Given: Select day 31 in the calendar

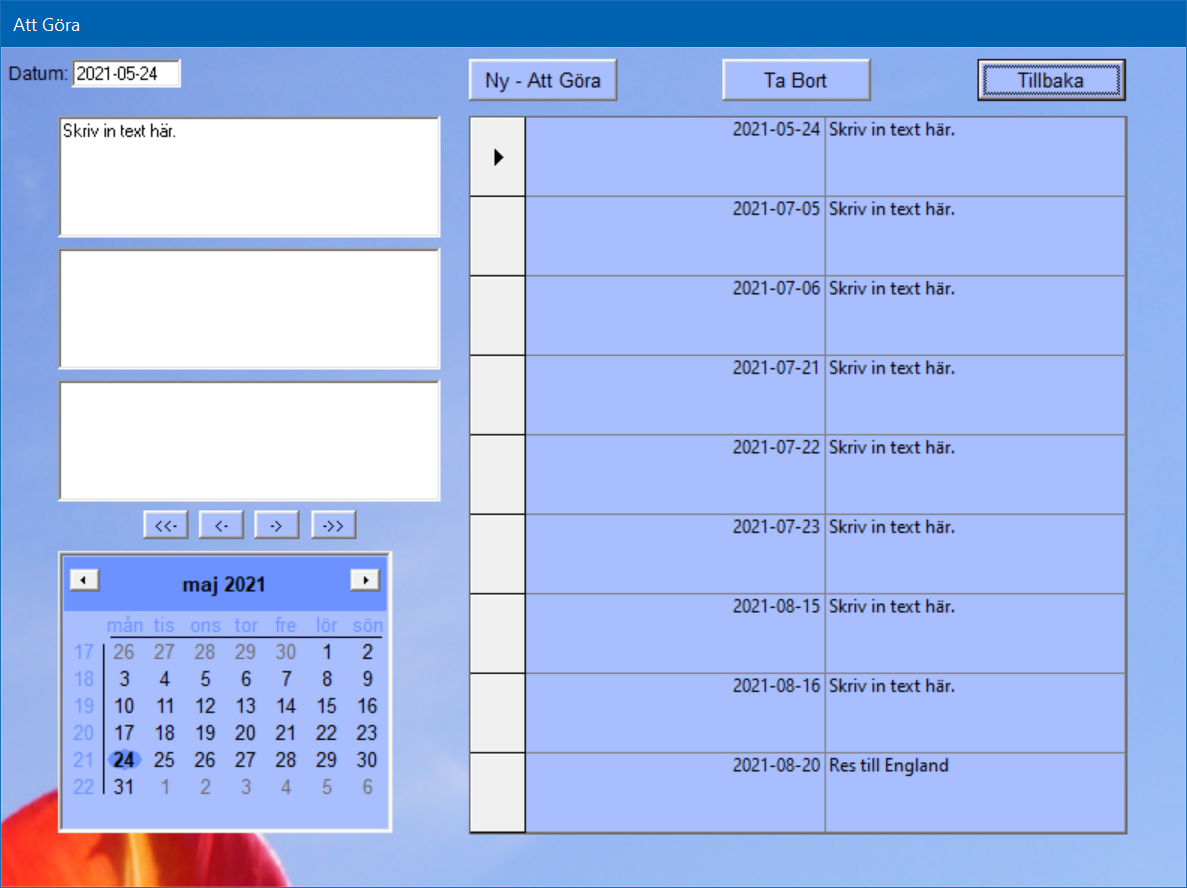Looking at the screenshot, I should click(x=124, y=787).
